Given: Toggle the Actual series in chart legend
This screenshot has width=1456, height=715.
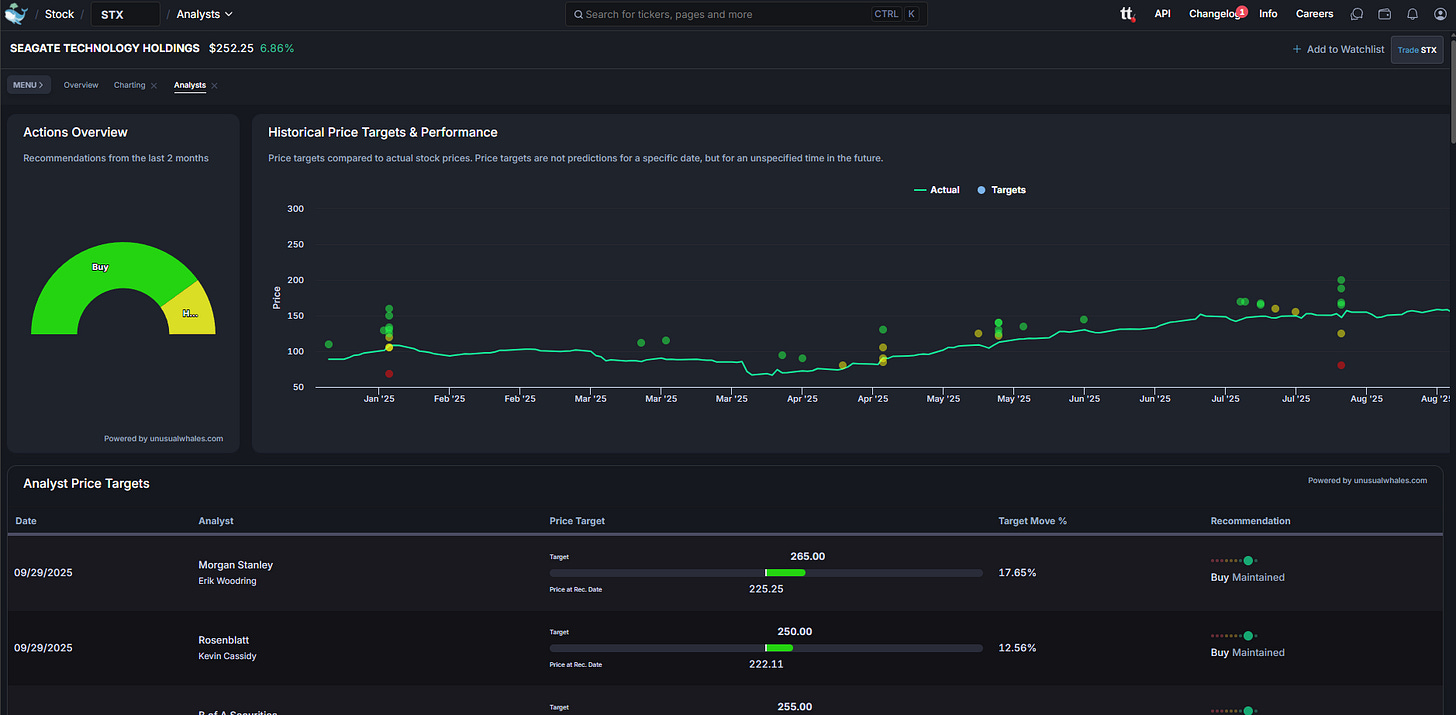Looking at the screenshot, I should tap(937, 190).
